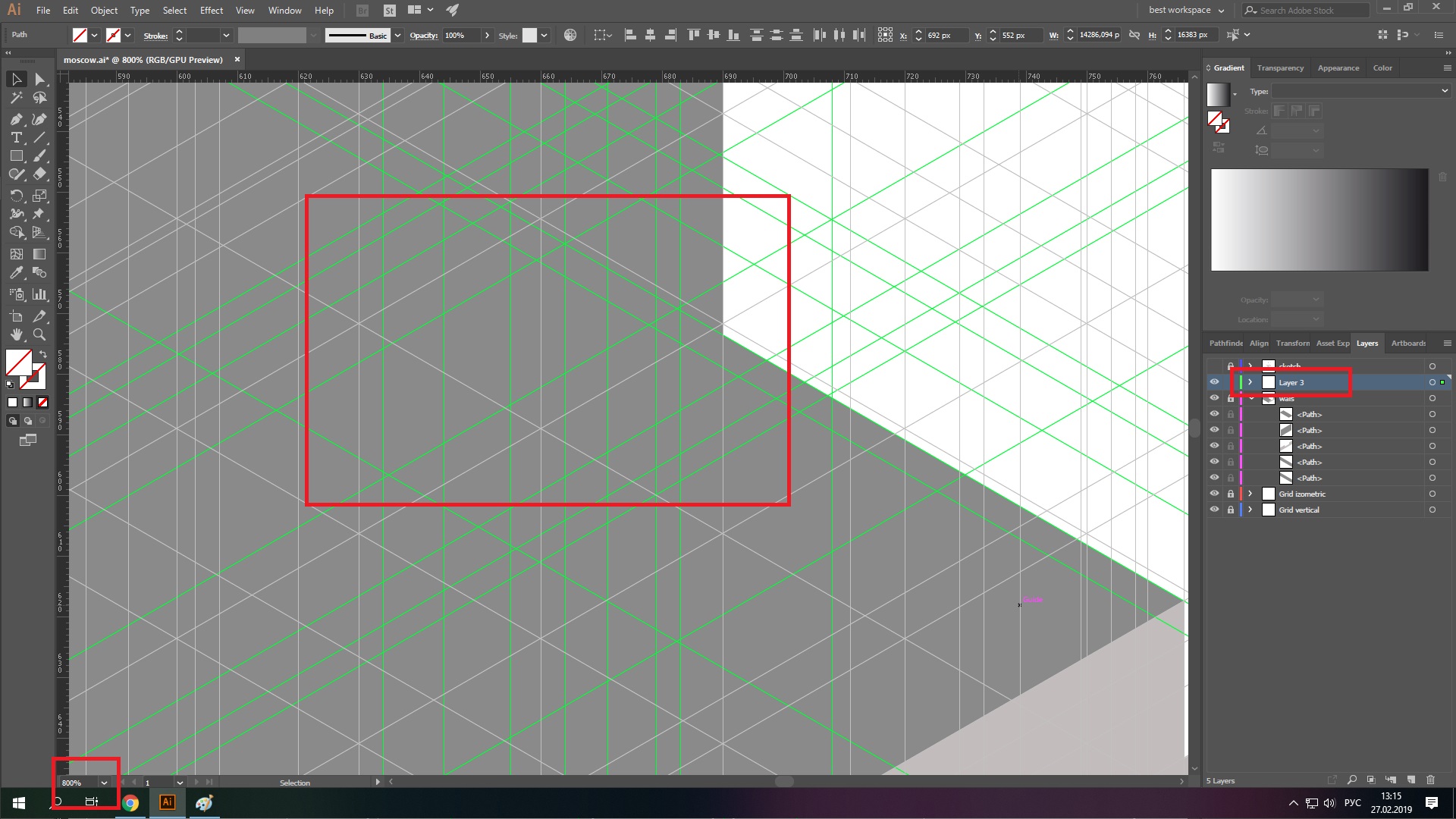The height and width of the screenshot is (819, 1456).
Task: Click target circle of Layer 3
Action: pos(1432,382)
